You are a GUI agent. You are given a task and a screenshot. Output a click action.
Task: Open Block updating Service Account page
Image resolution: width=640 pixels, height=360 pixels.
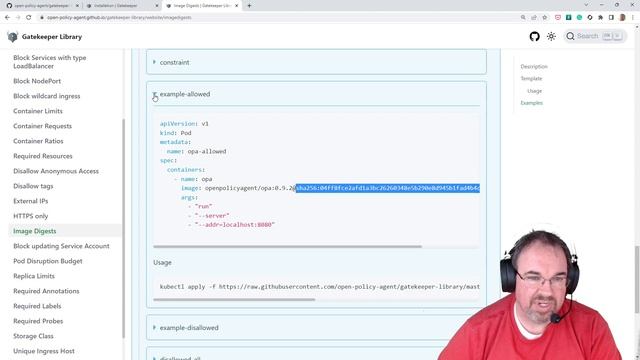tap(61, 246)
